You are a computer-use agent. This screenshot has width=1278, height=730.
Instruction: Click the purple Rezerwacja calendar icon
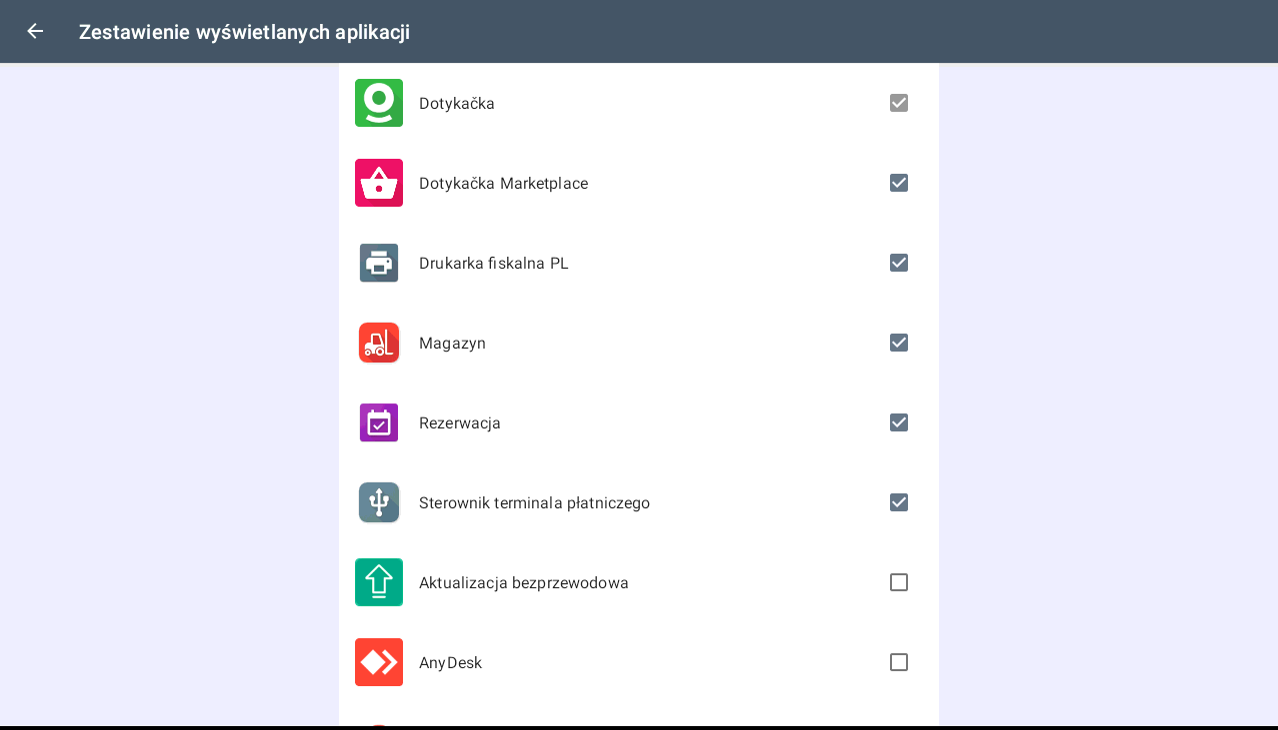pos(379,423)
